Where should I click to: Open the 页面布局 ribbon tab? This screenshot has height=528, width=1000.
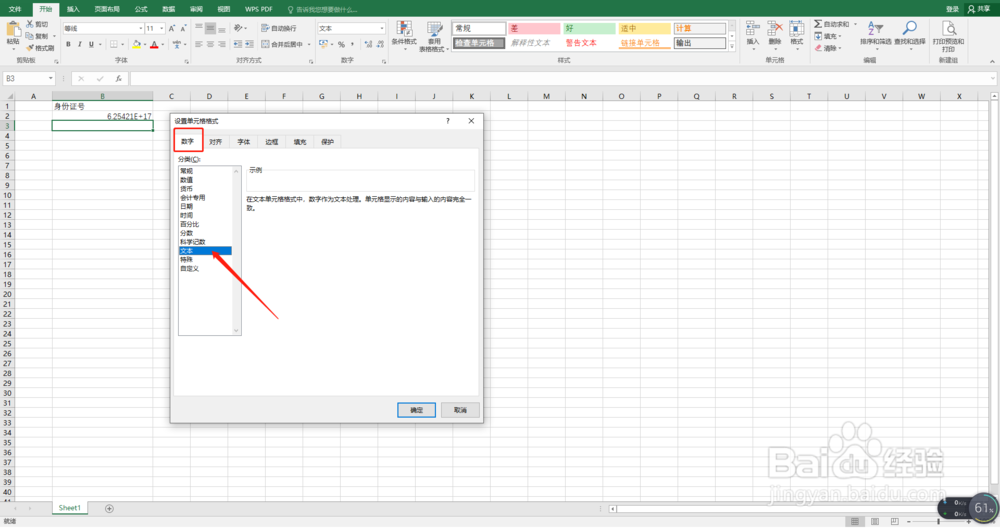pyautogui.click(x=107, y=9)
